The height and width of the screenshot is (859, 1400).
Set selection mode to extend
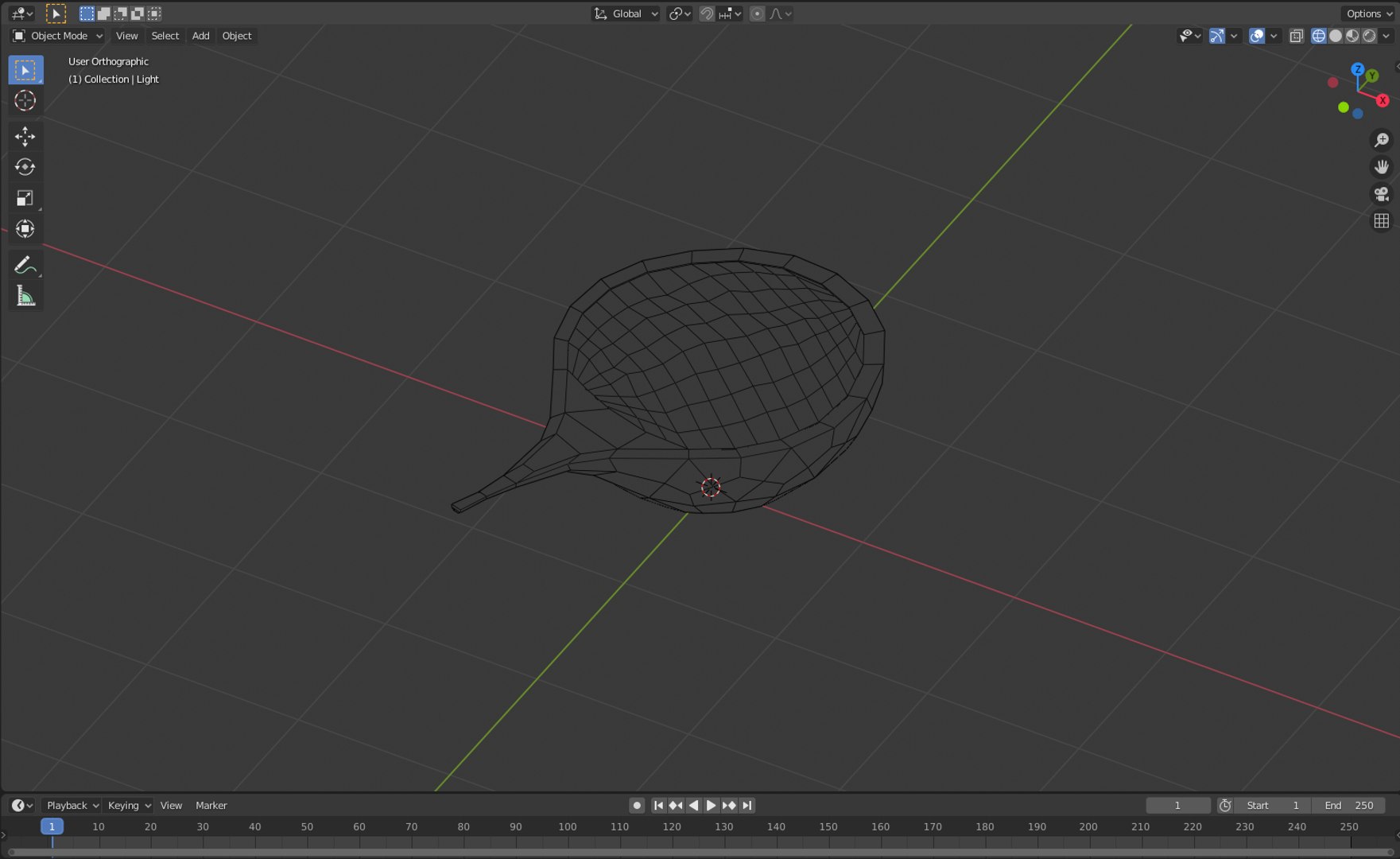[x=103, y=14]
